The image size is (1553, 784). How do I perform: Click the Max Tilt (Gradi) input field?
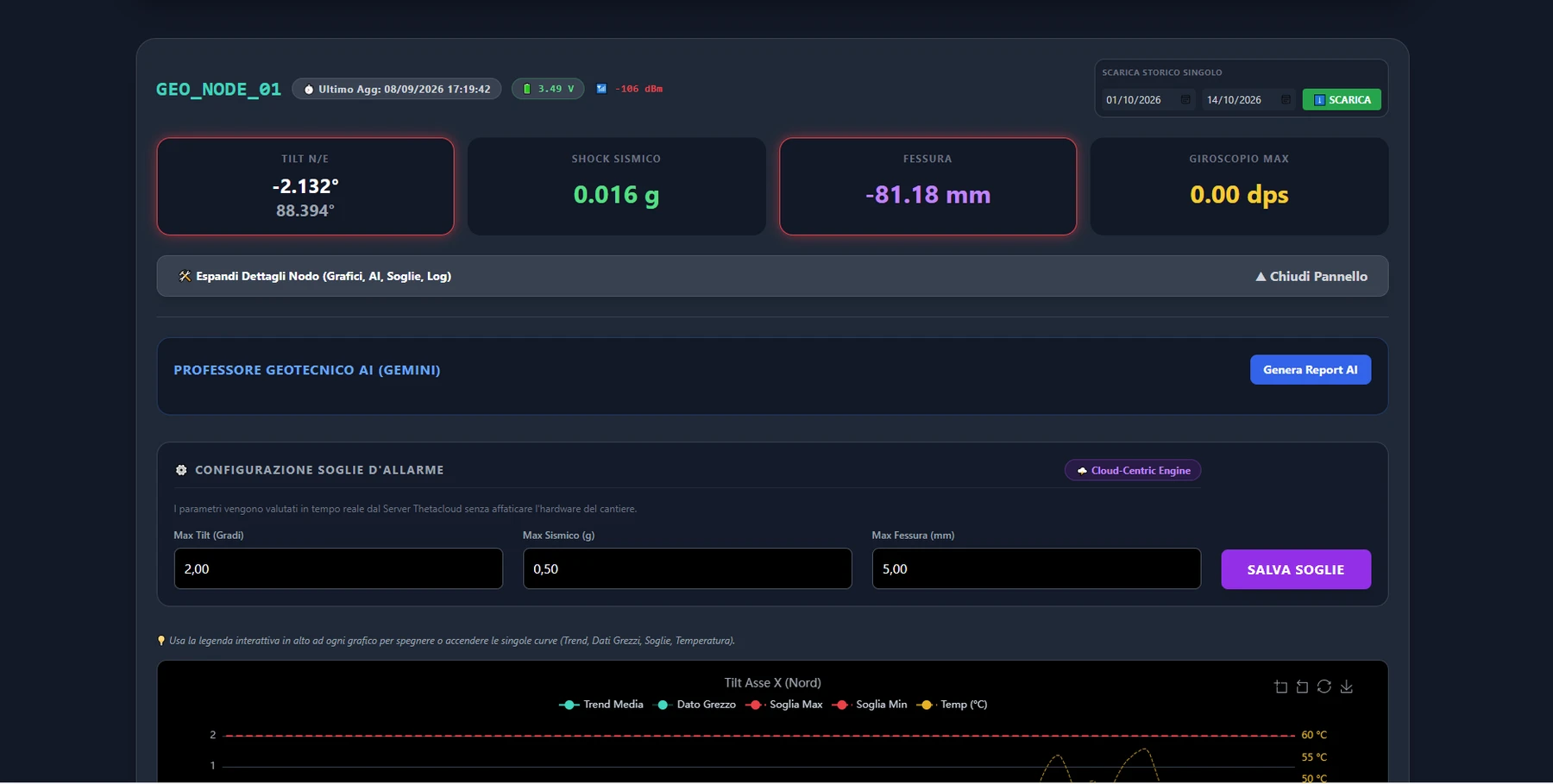[x=338, y=569]
